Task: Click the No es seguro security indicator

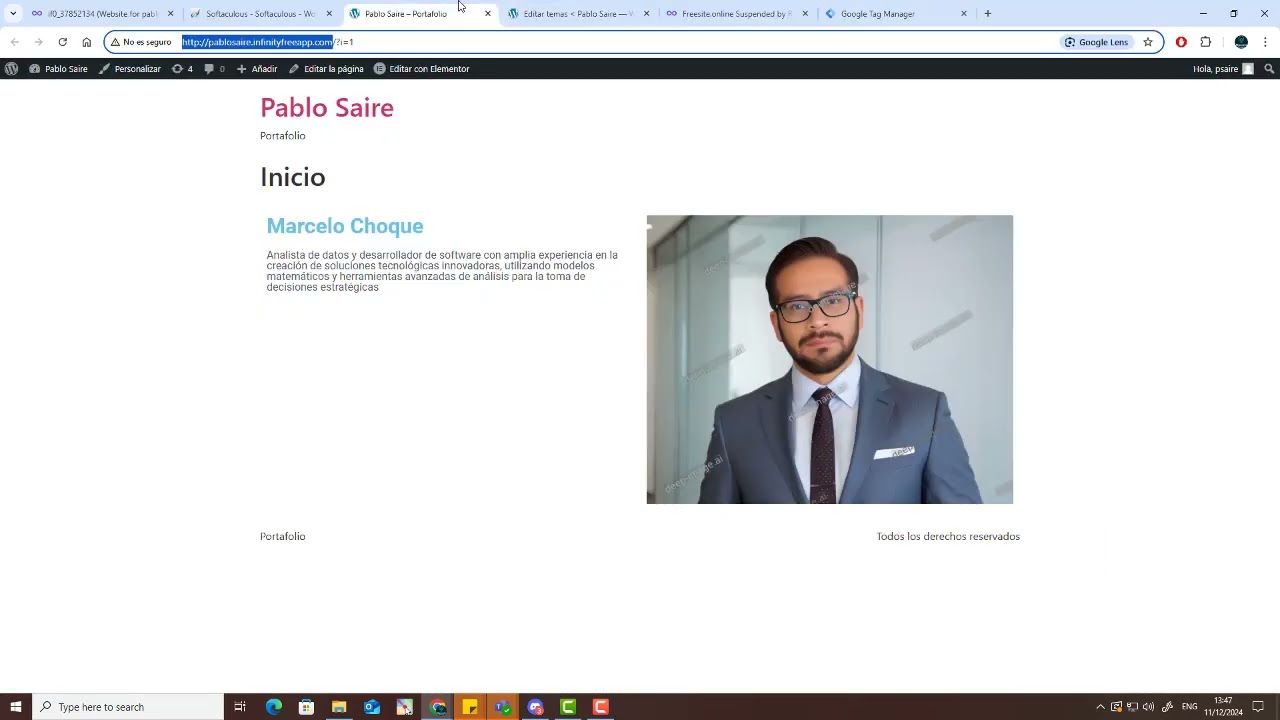Action: (x=141, y=42)
